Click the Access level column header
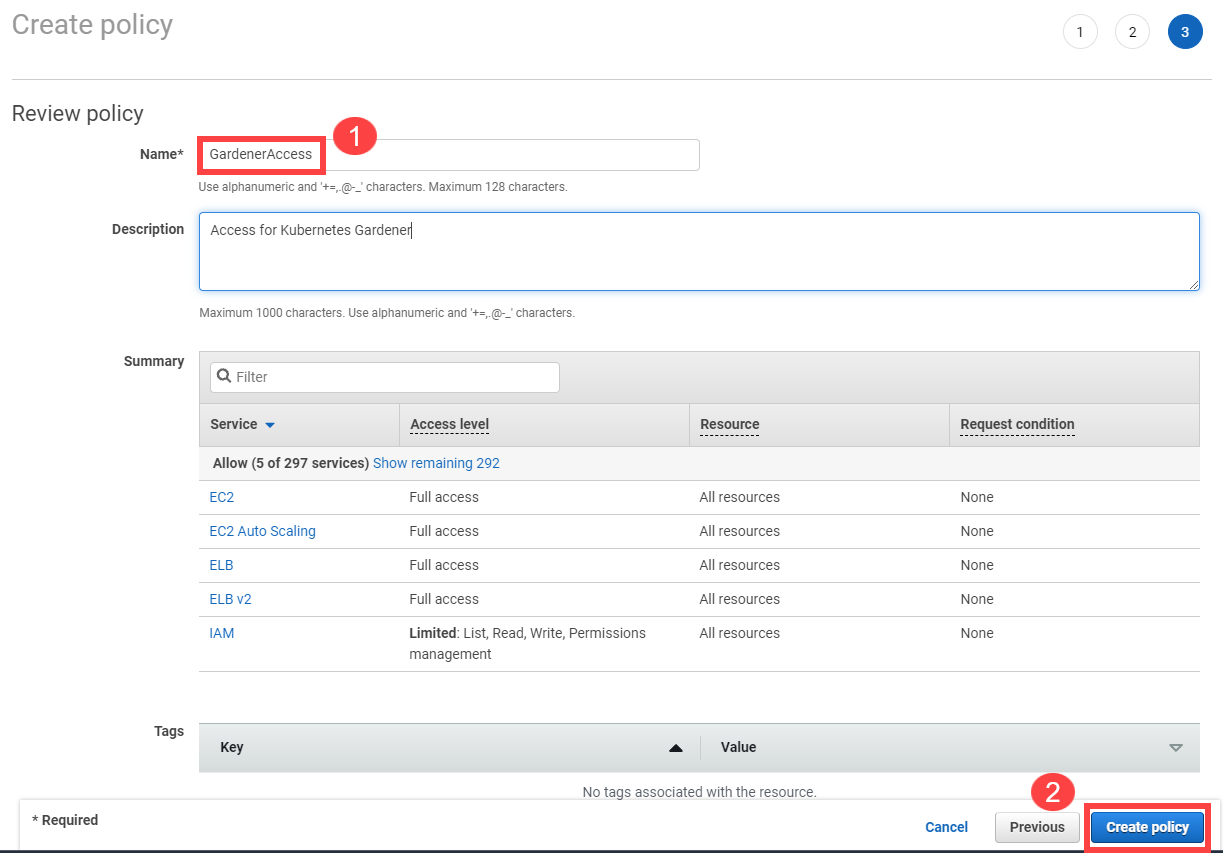This screenshot has width=1223, height=853. coord(449,424)
